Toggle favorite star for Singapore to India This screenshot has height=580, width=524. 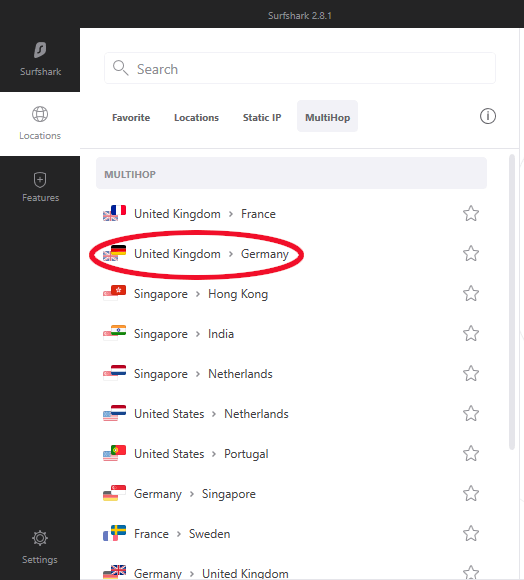(471, 333)
